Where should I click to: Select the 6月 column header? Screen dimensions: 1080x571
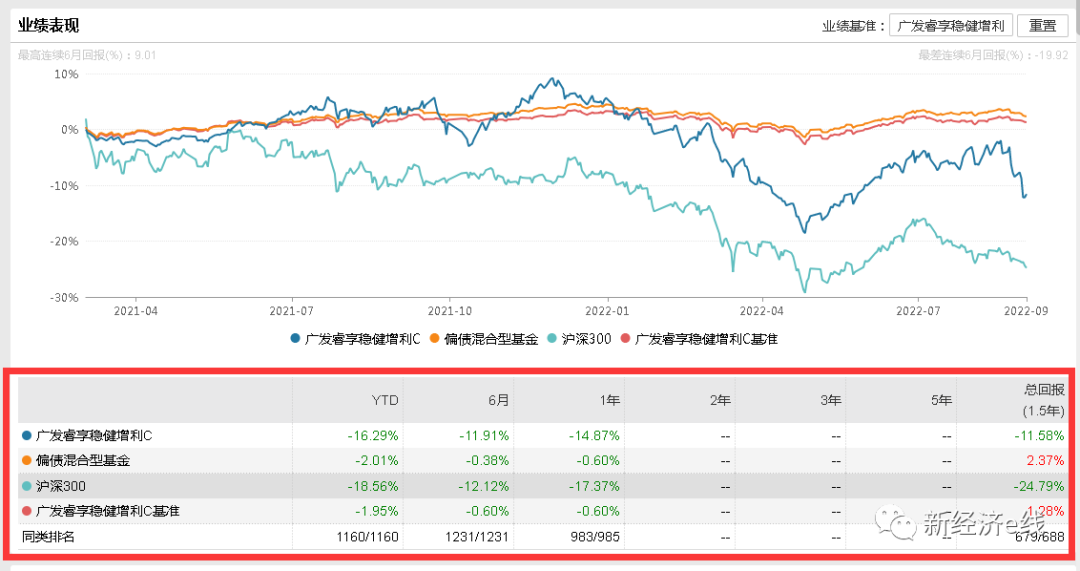pos(497,400)
